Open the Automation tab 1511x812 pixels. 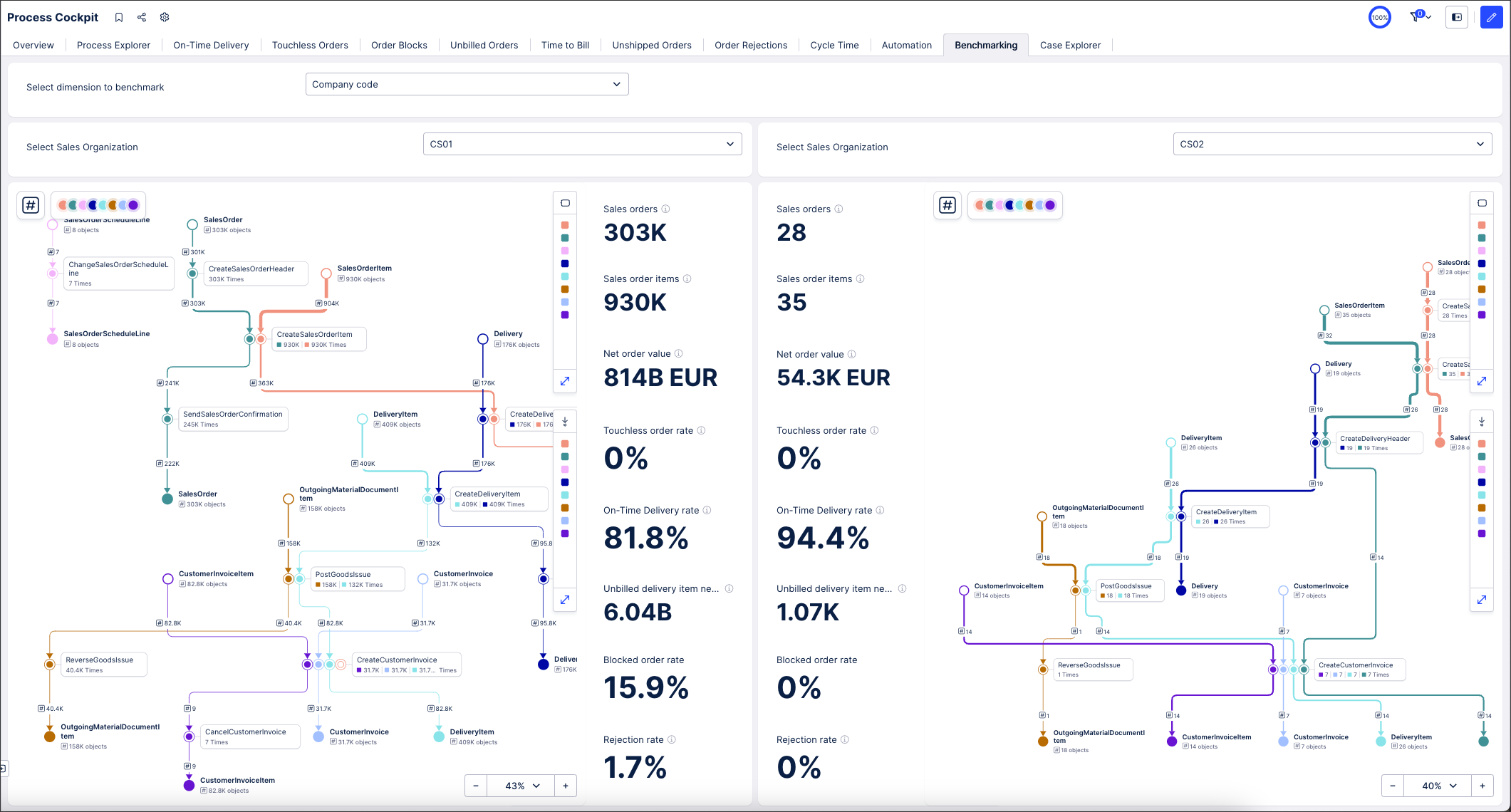tap(906, 45)
